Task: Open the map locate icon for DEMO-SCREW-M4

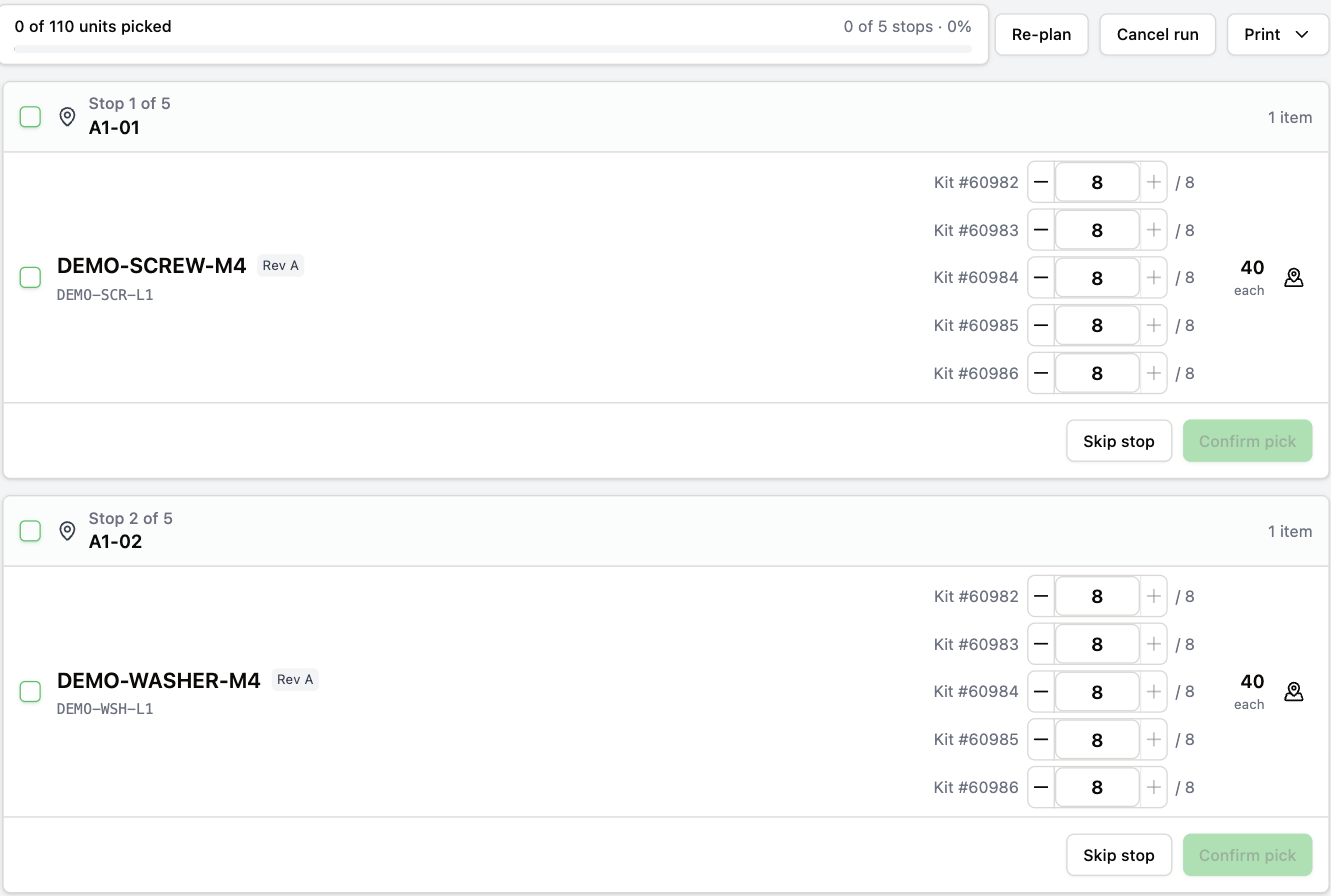Action: point(1294,278)
